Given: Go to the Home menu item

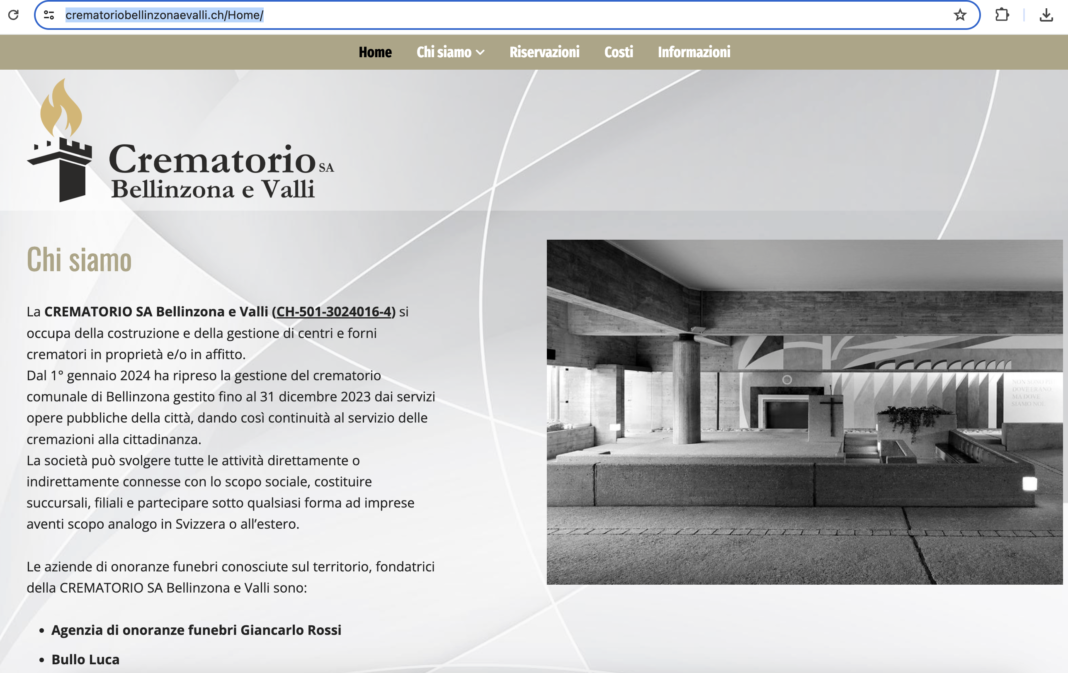Looking at the screenshot, I should tap(375, 52).
